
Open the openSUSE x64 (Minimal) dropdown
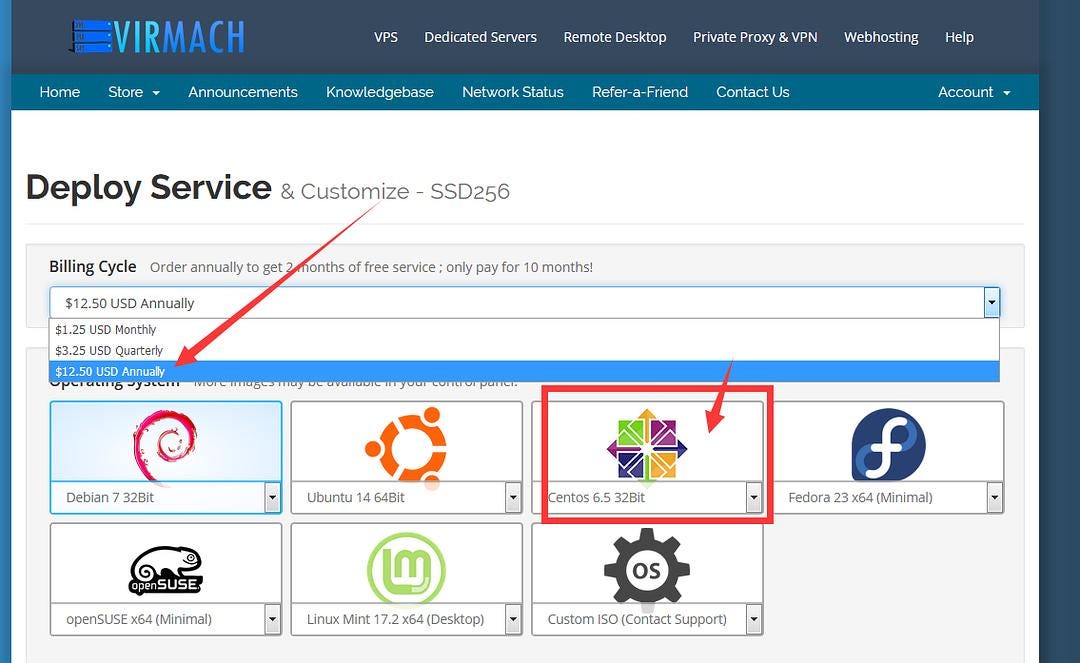pyautogui.click(x=273, y=619)
